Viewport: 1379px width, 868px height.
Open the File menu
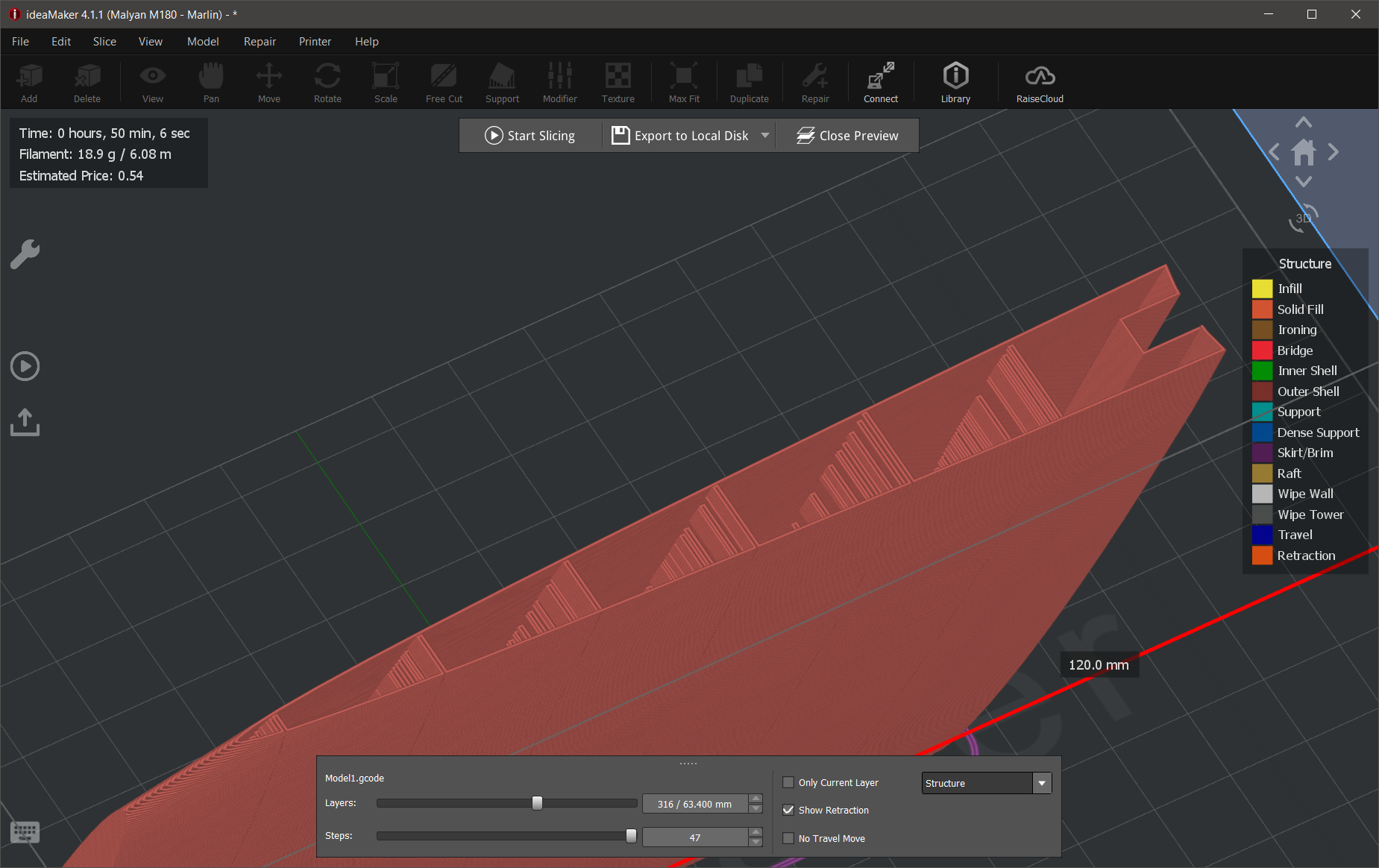[20, 42]
